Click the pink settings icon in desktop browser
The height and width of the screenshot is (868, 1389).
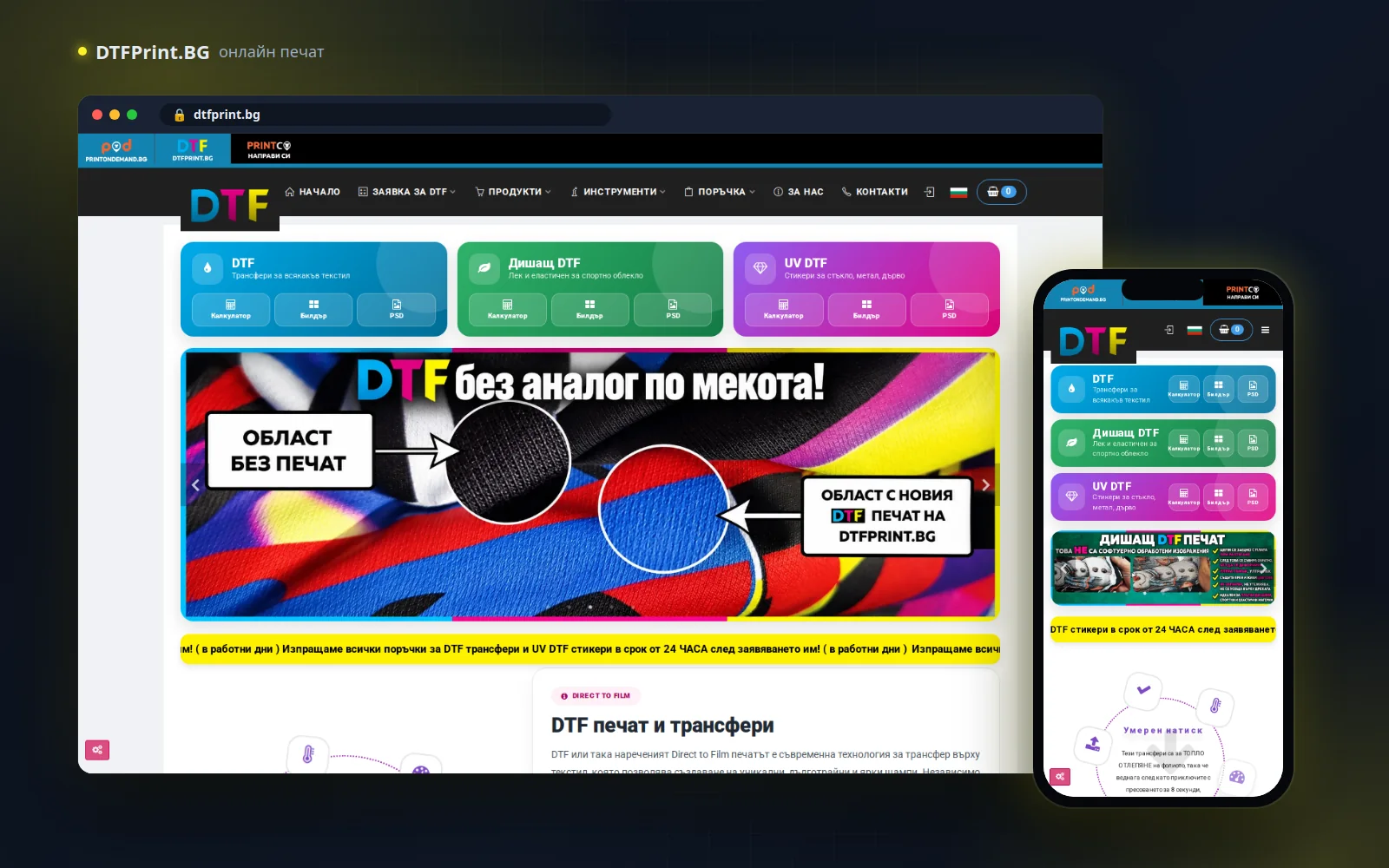pyautogui.click(x=97, y=750)
